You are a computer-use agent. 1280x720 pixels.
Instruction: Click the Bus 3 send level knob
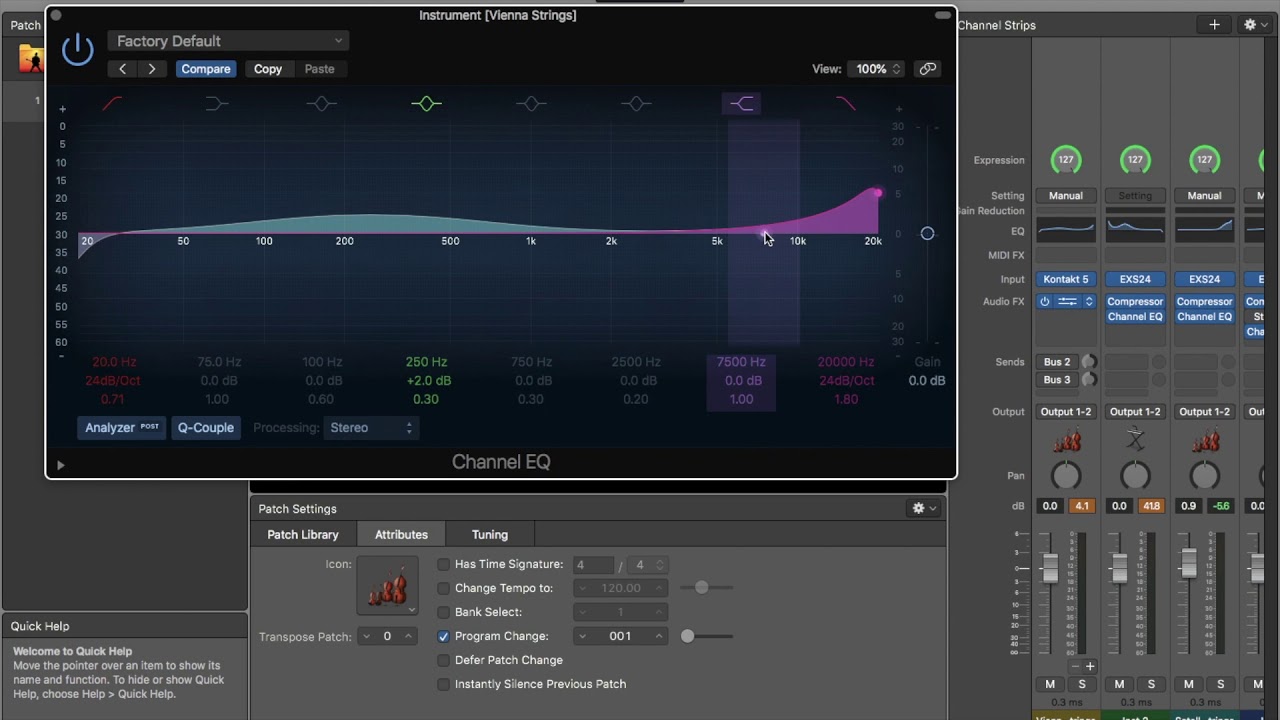[1088, 380]
